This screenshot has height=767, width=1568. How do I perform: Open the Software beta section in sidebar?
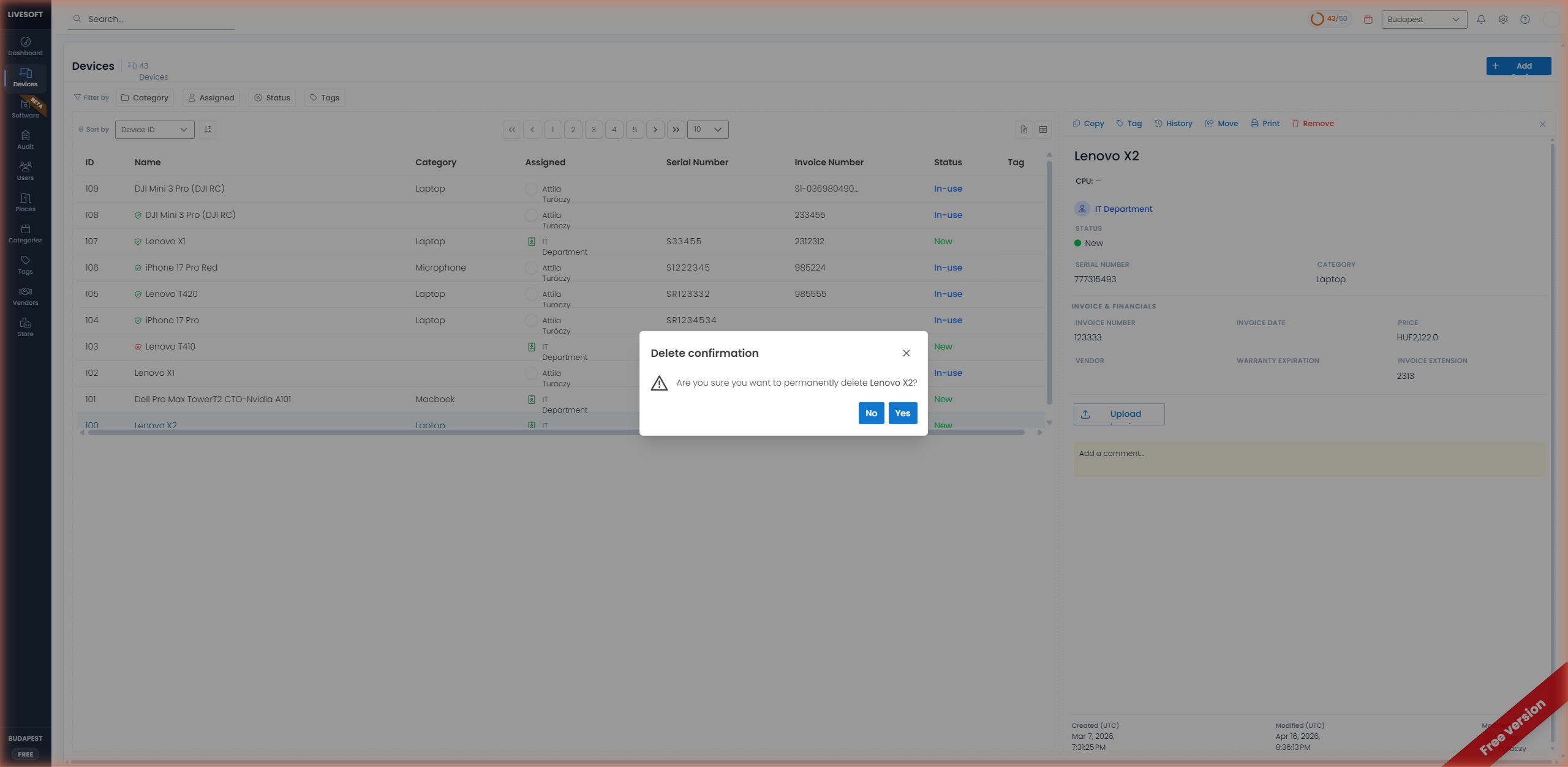point(24,109)
